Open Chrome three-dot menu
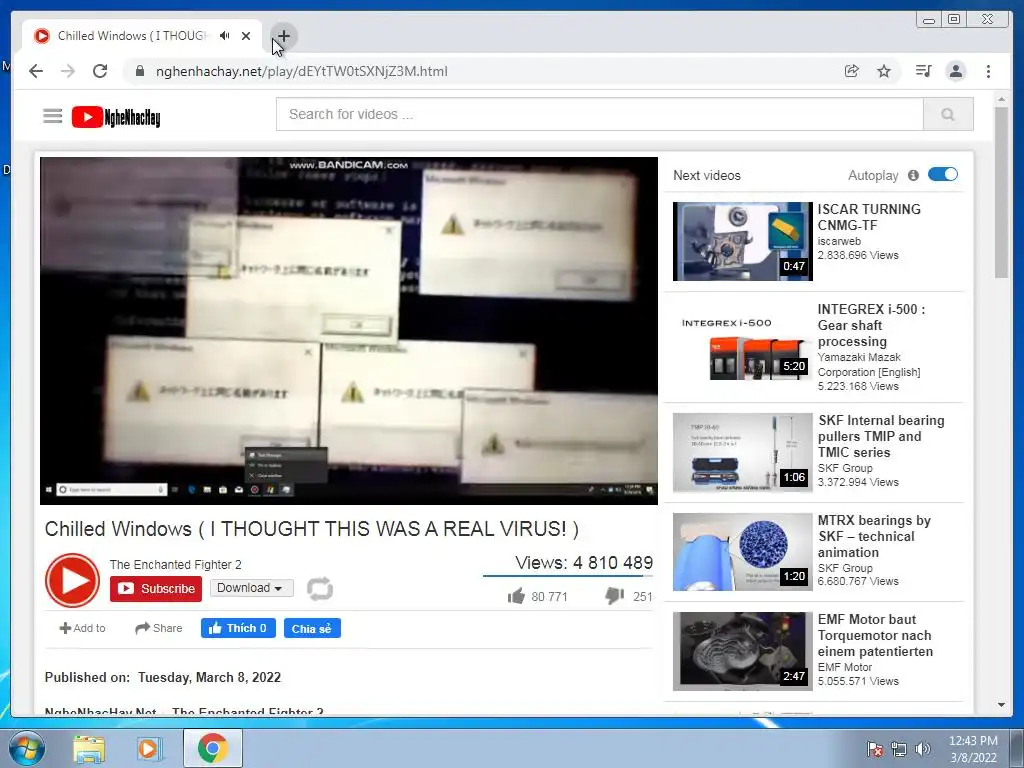The height and width of the screenshot is (768, 1024). (988, 71)
